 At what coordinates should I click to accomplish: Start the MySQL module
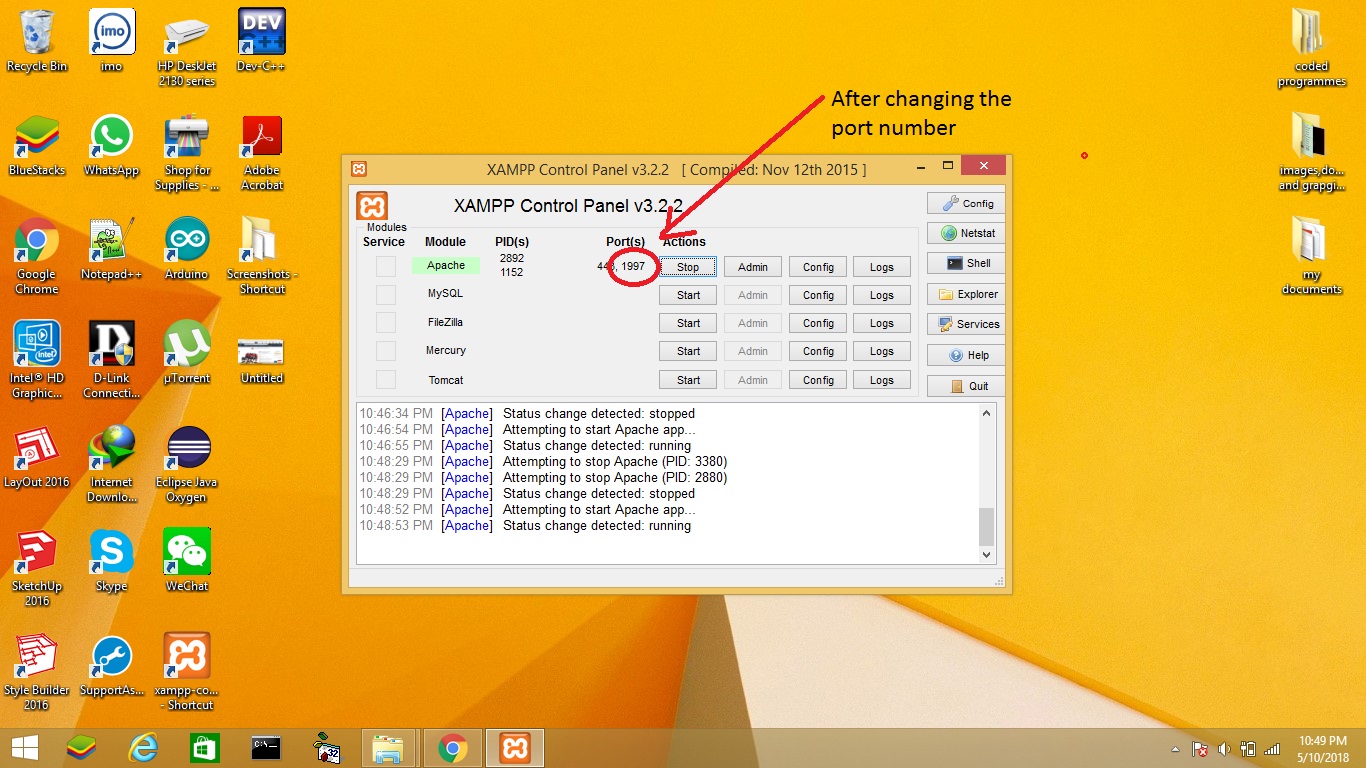click(x=688, y=295)
